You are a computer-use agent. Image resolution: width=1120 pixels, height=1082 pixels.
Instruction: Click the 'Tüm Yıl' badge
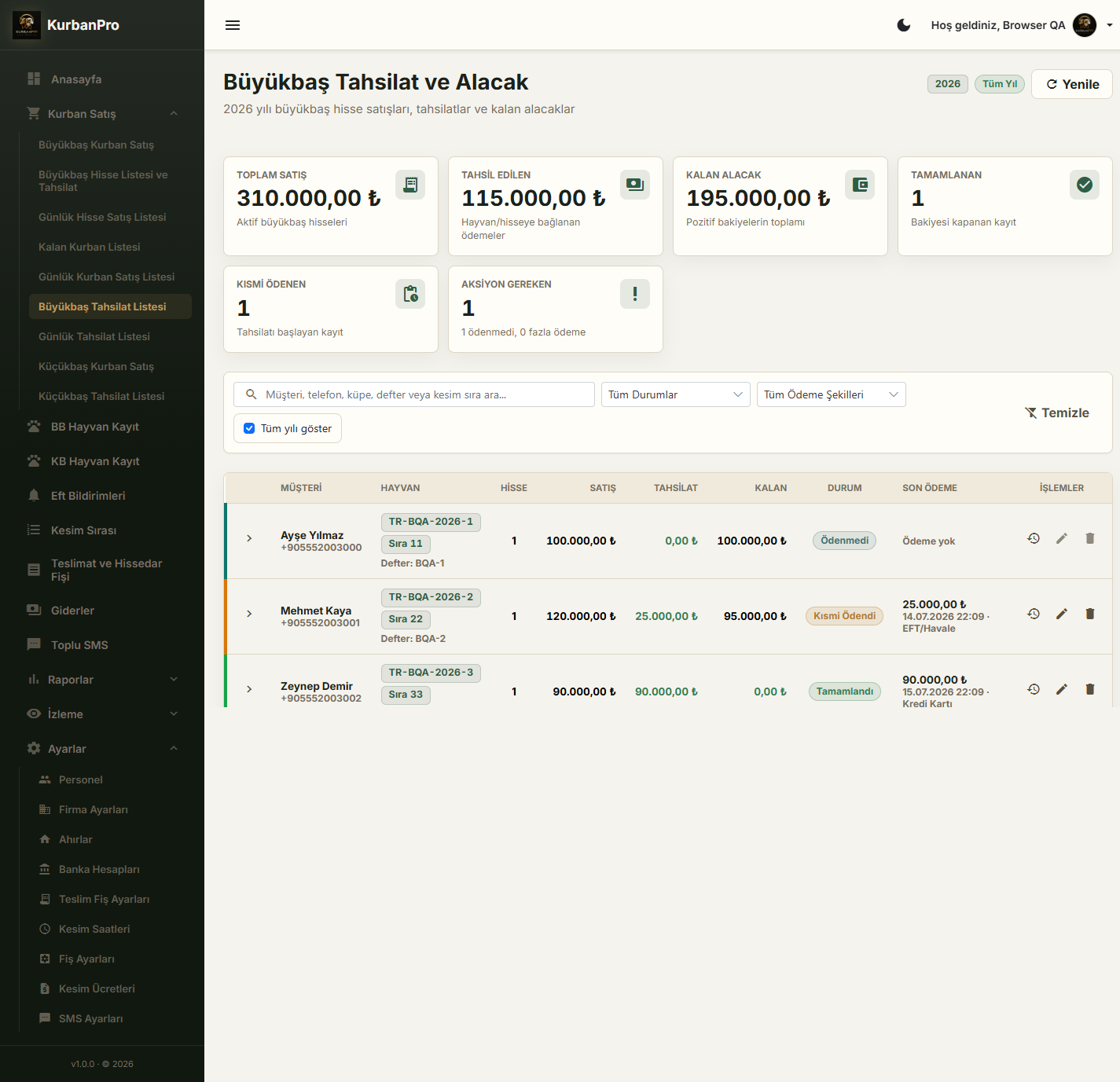[x=1000, y=84]
